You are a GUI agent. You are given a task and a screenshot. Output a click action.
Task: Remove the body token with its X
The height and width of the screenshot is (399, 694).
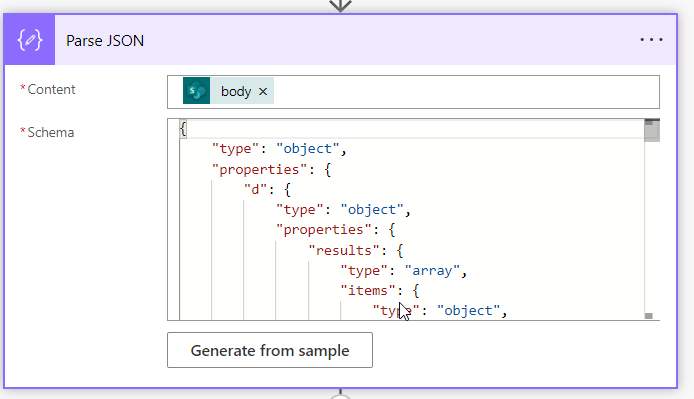pyautogui.click(x=263, y=91)
